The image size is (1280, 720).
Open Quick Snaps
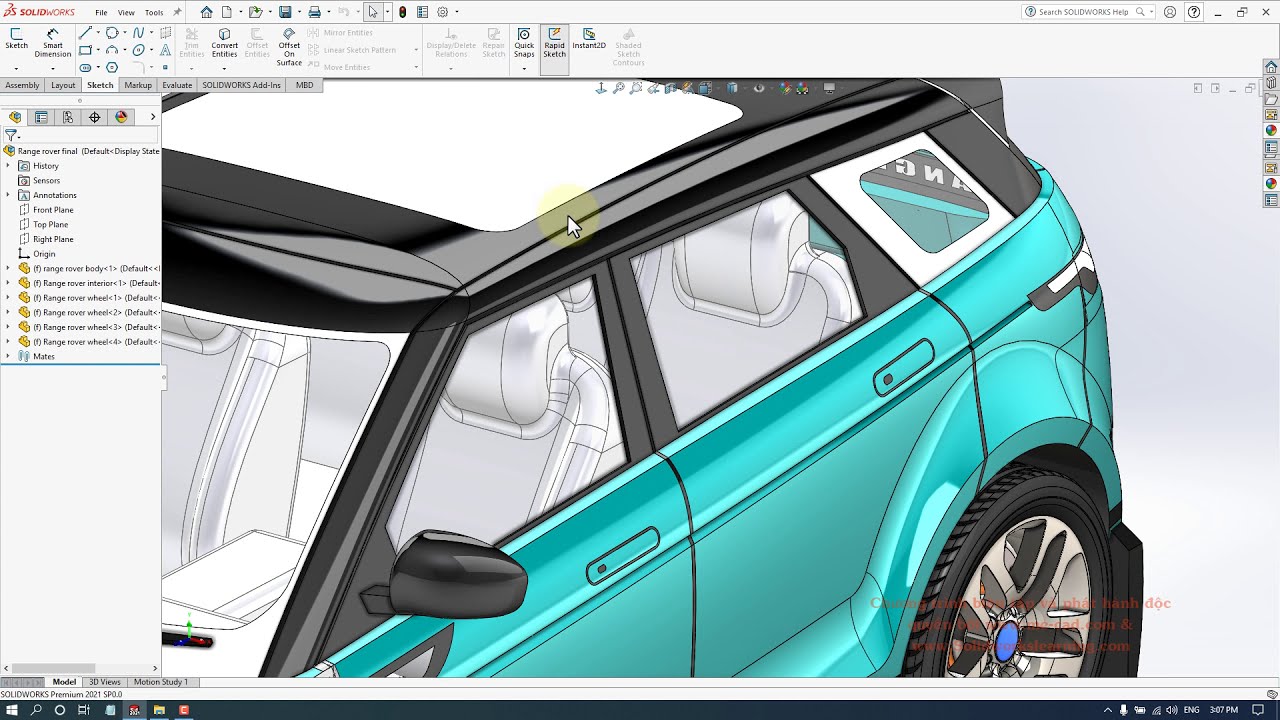point(524,42)
